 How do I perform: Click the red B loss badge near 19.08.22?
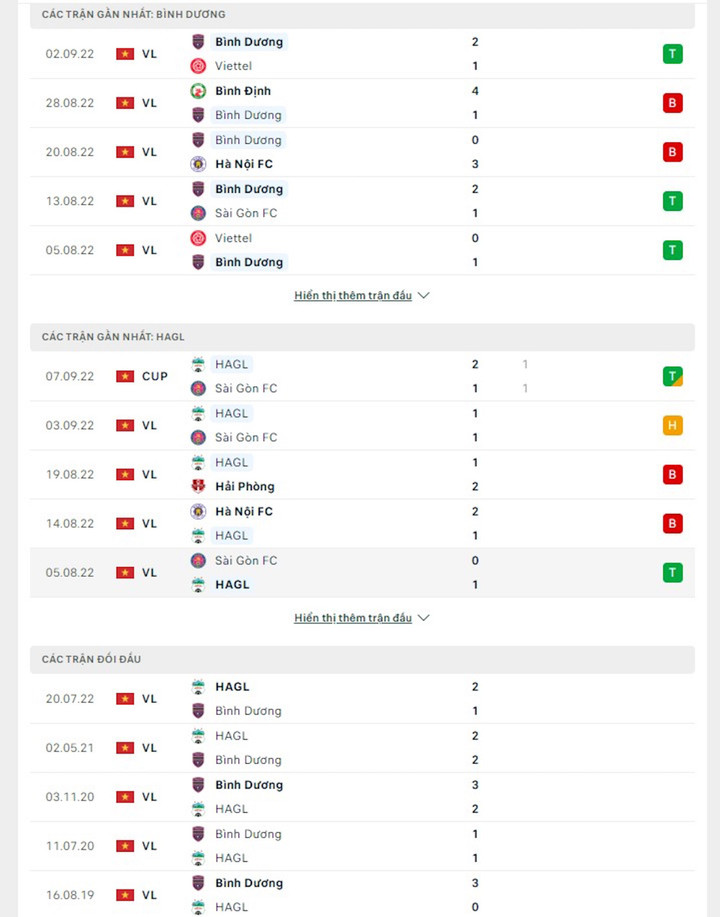click(672, 474)
